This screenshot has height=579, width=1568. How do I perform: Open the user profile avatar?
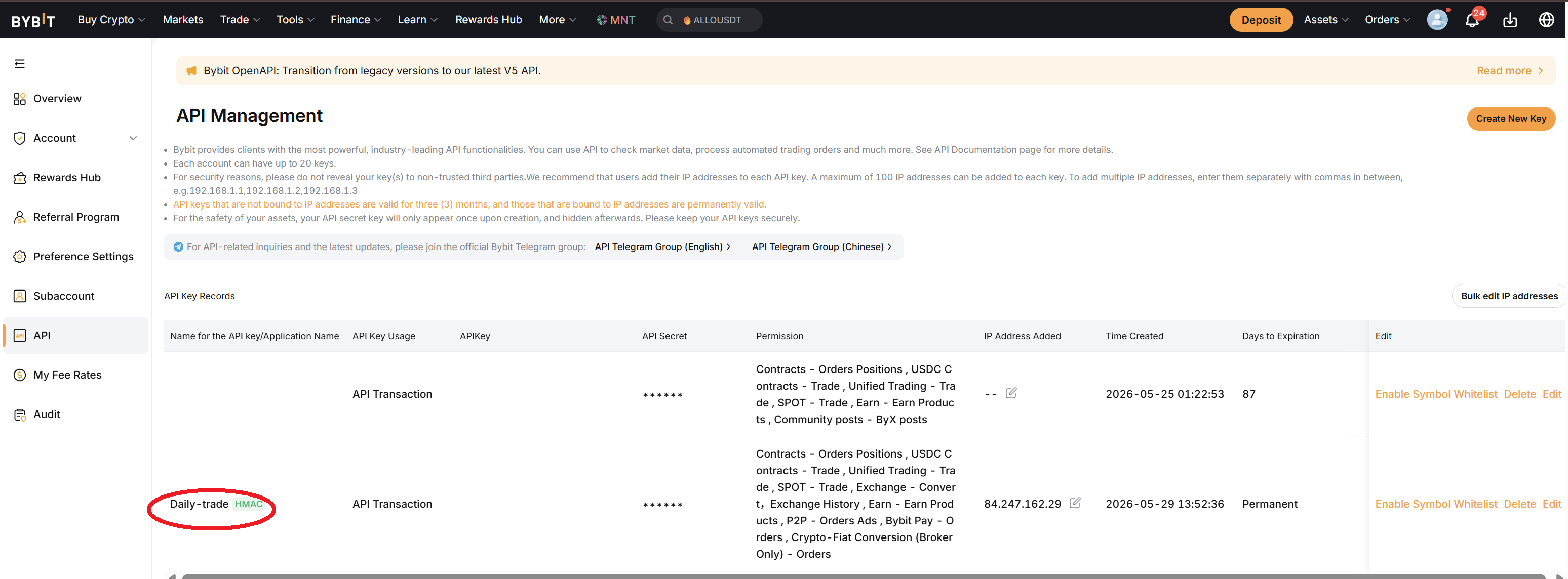click(1437, 19)
